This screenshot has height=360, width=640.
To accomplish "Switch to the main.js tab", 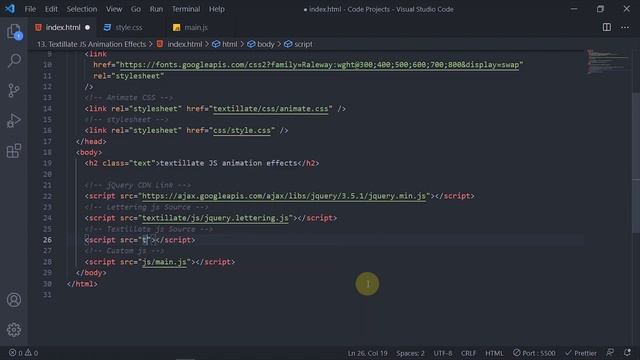I will click(x=196, y=27).
